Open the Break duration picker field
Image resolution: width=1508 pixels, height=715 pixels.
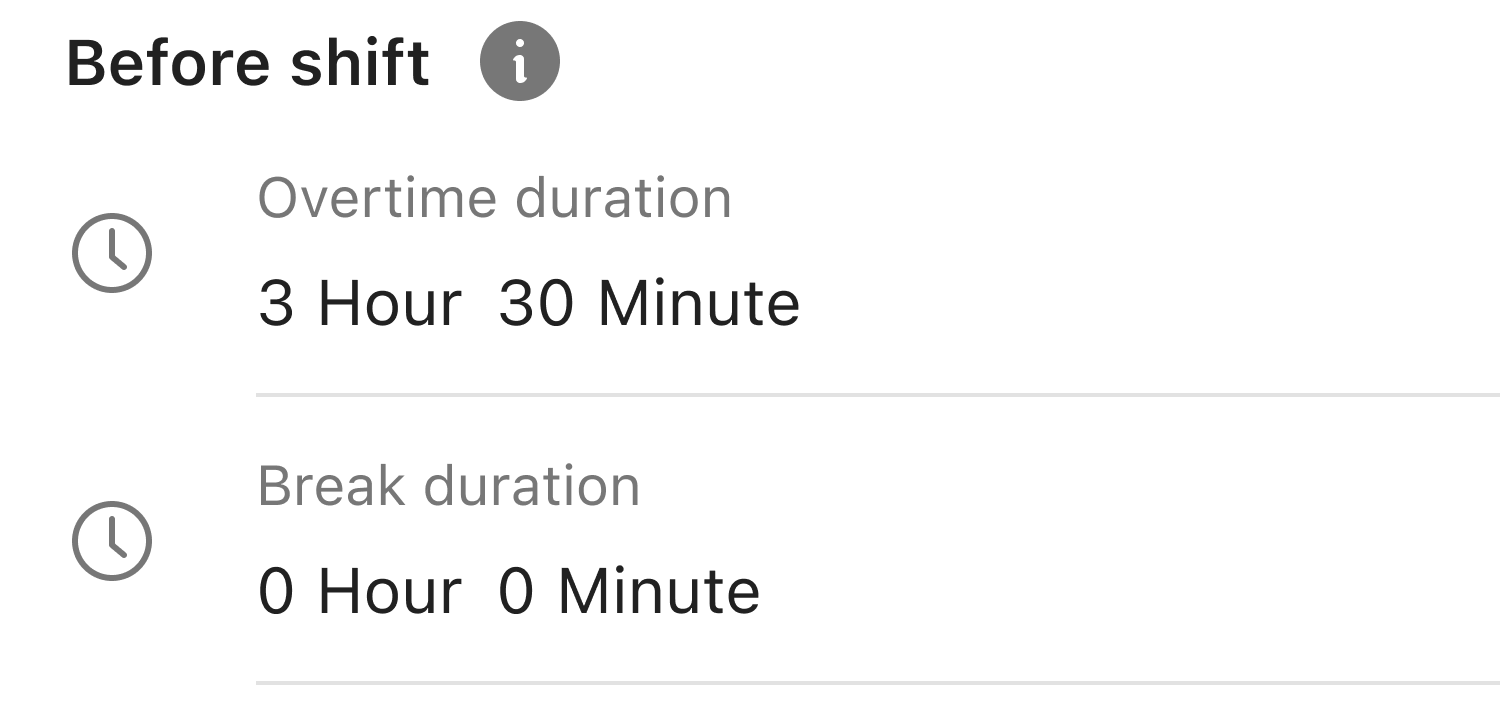pos(878,540)
